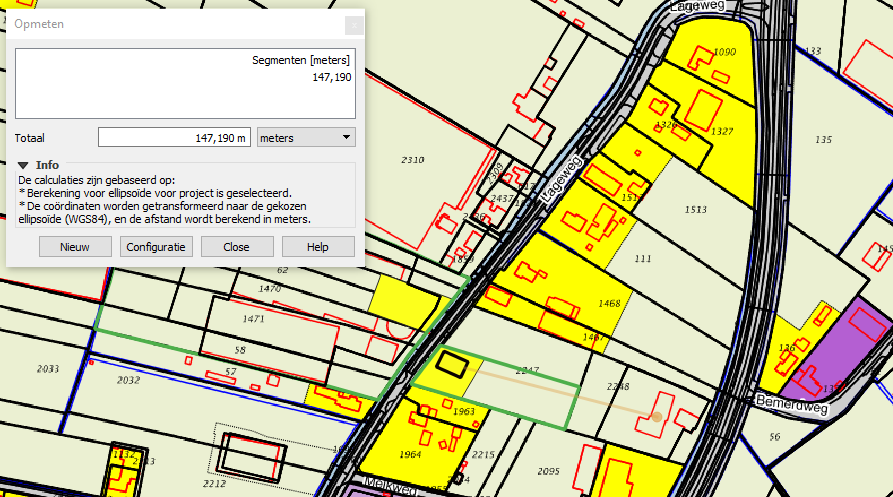Click the Close button in Opmeten dialog

(x=236, y=247)
